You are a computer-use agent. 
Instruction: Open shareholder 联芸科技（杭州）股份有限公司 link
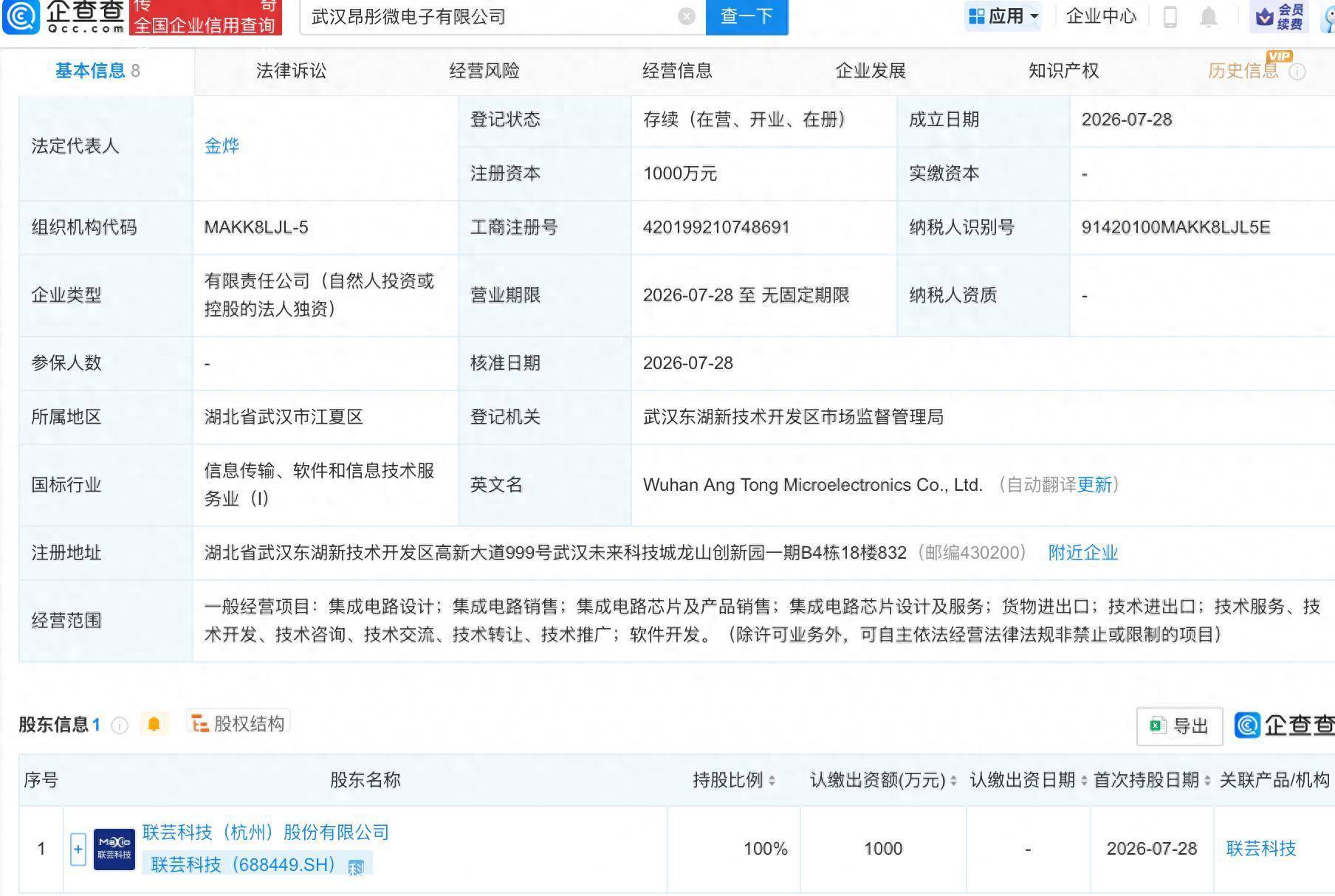[x=266, y=833]
